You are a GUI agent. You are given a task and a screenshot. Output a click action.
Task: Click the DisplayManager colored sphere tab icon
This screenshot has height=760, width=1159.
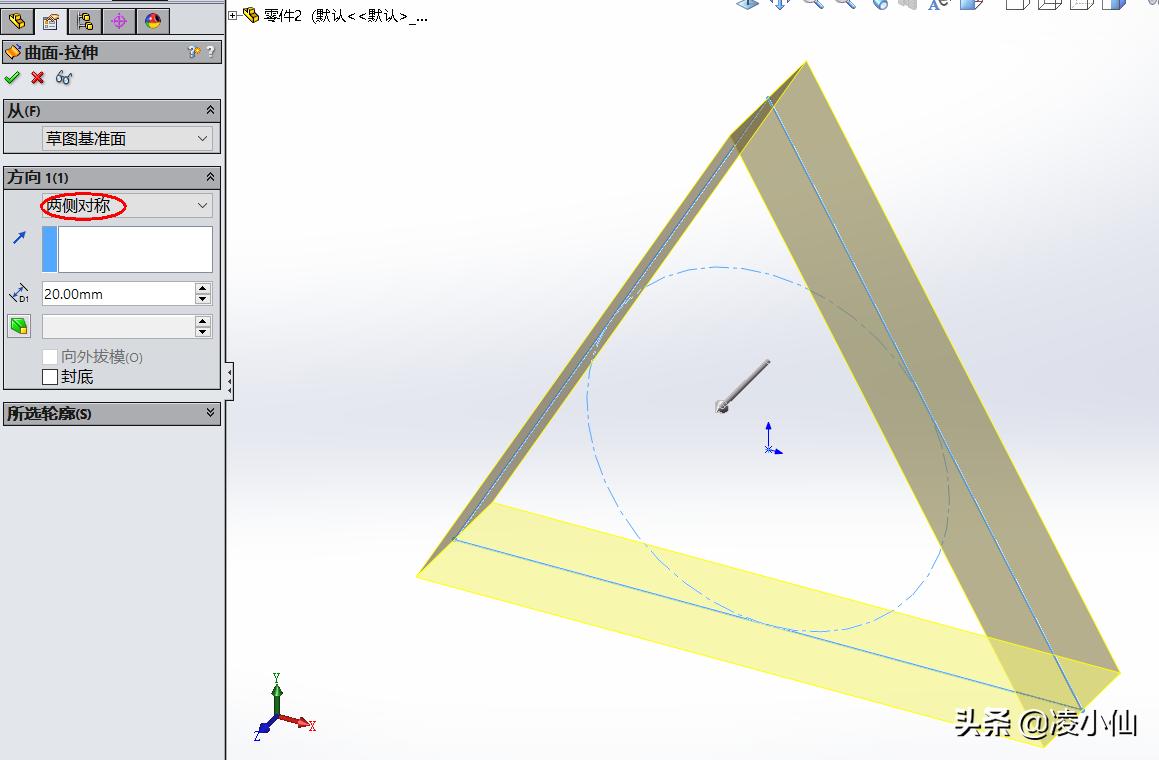153,20
